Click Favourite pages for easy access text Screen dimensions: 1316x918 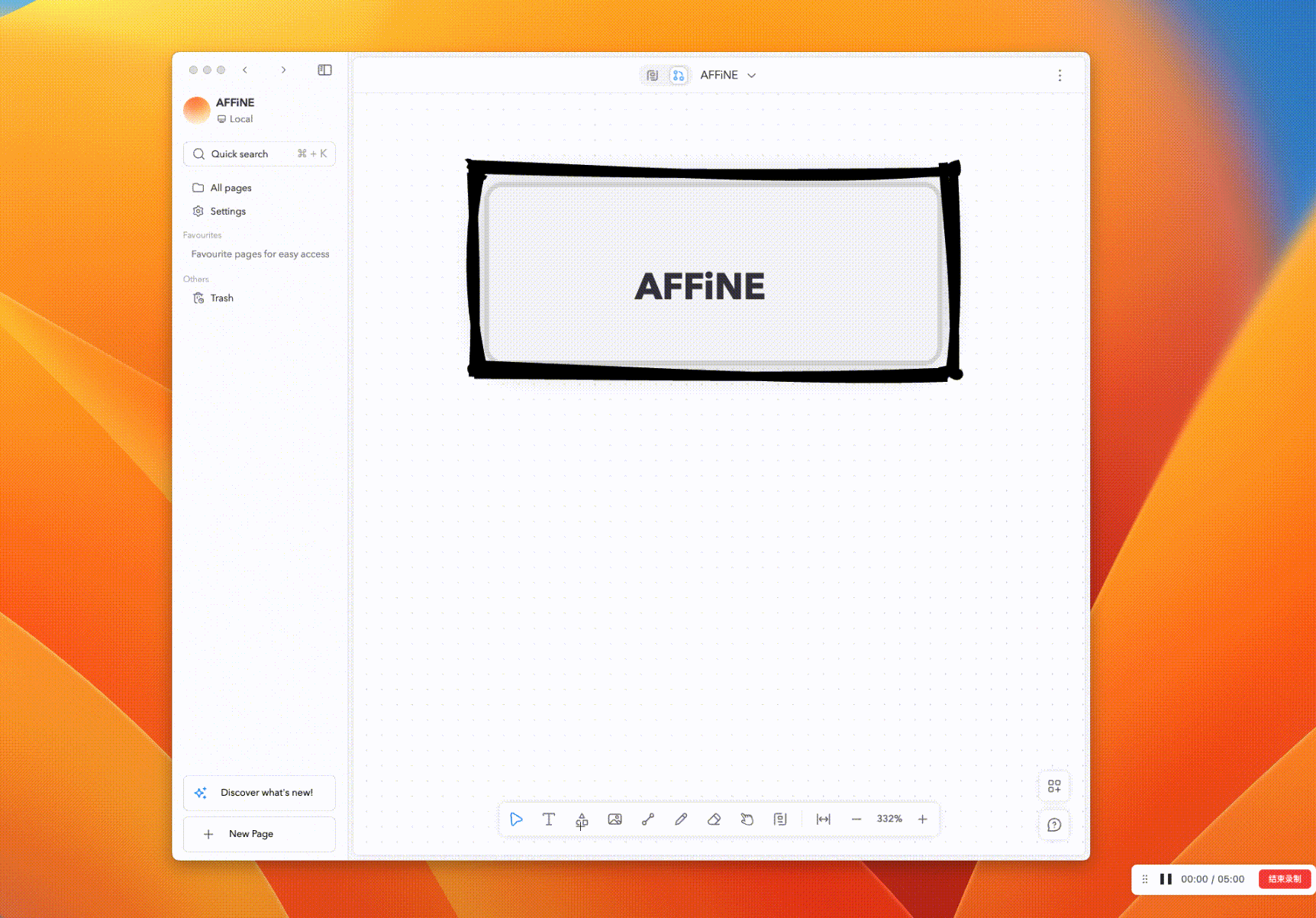pyautogui.click(x=260, y=254)
